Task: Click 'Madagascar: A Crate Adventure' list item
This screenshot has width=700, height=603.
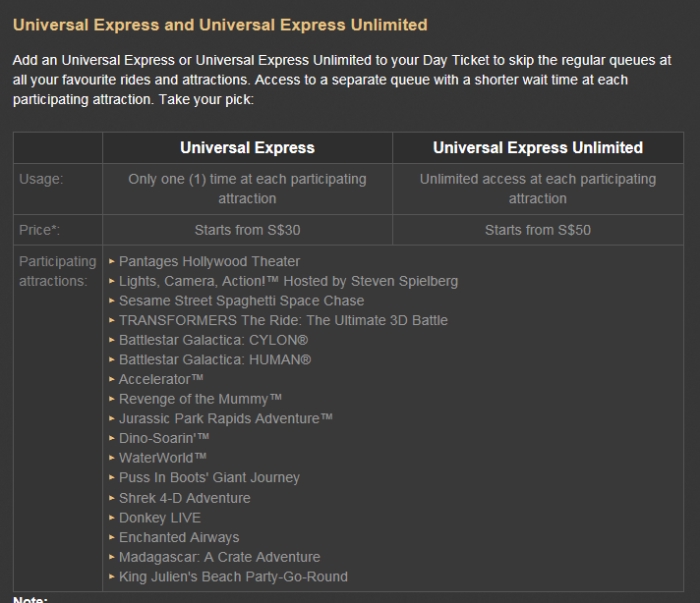Action: coord(220,557)
